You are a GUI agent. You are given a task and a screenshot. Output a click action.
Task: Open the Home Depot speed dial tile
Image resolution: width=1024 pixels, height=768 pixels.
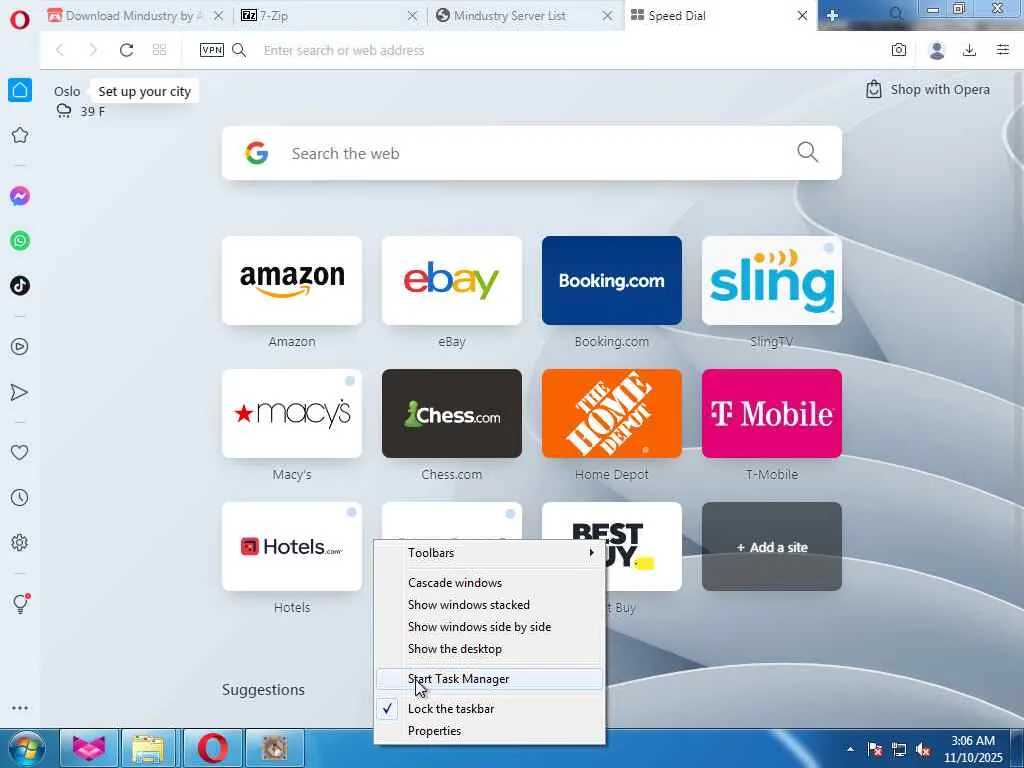[612, 413]
